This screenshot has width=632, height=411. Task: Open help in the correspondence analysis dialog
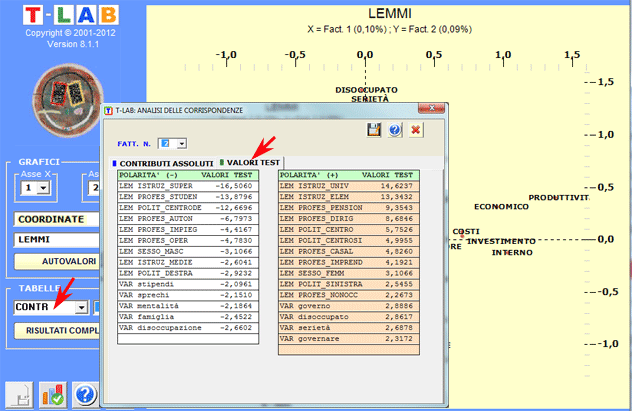(395, 130)
